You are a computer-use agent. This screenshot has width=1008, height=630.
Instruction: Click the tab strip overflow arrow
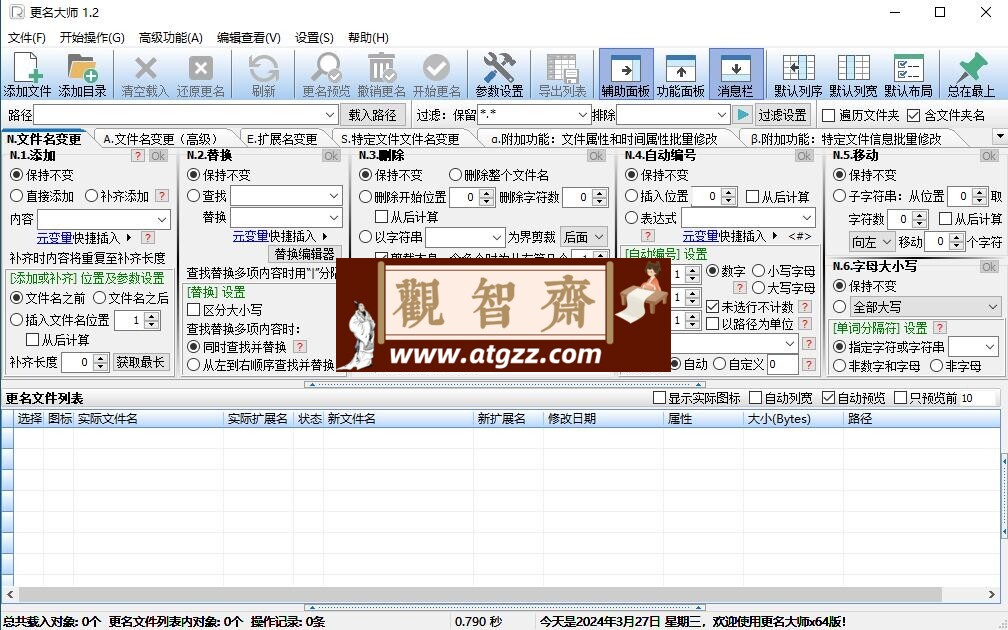[x=999, y=136]
